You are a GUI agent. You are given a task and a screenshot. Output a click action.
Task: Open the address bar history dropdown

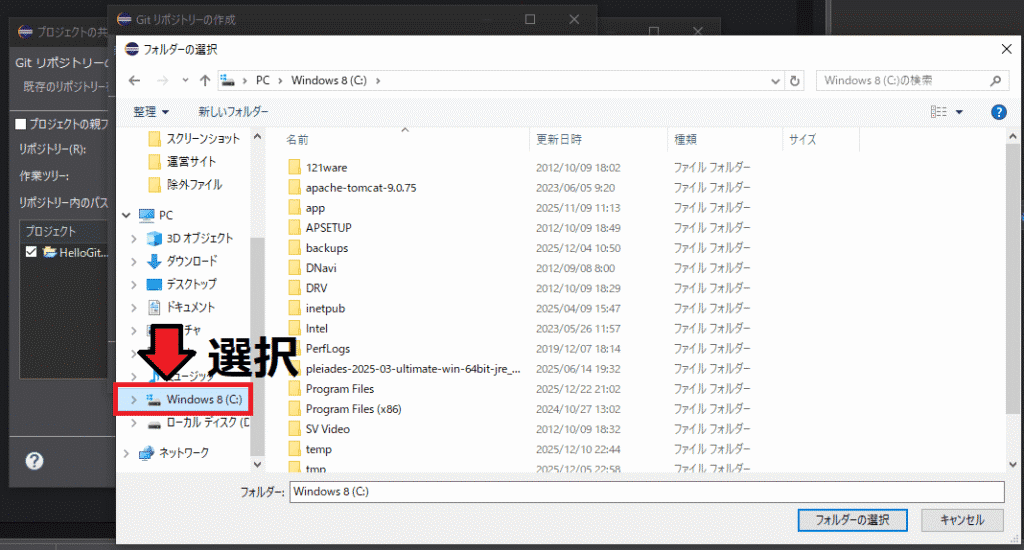(776, 81)
